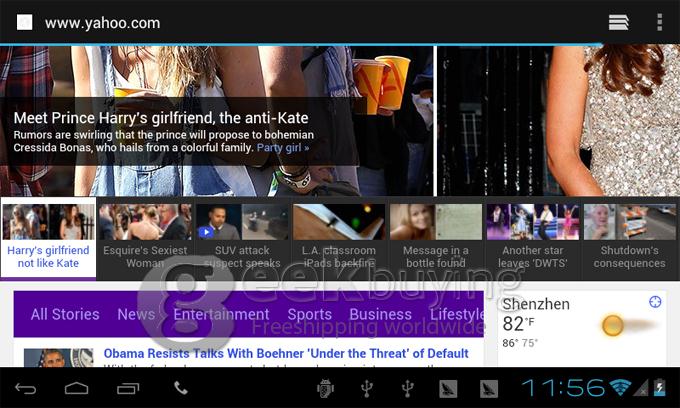Select the Lifestyle tab
This screenshot has width=680, height=408.
click(x=457, y=314)
